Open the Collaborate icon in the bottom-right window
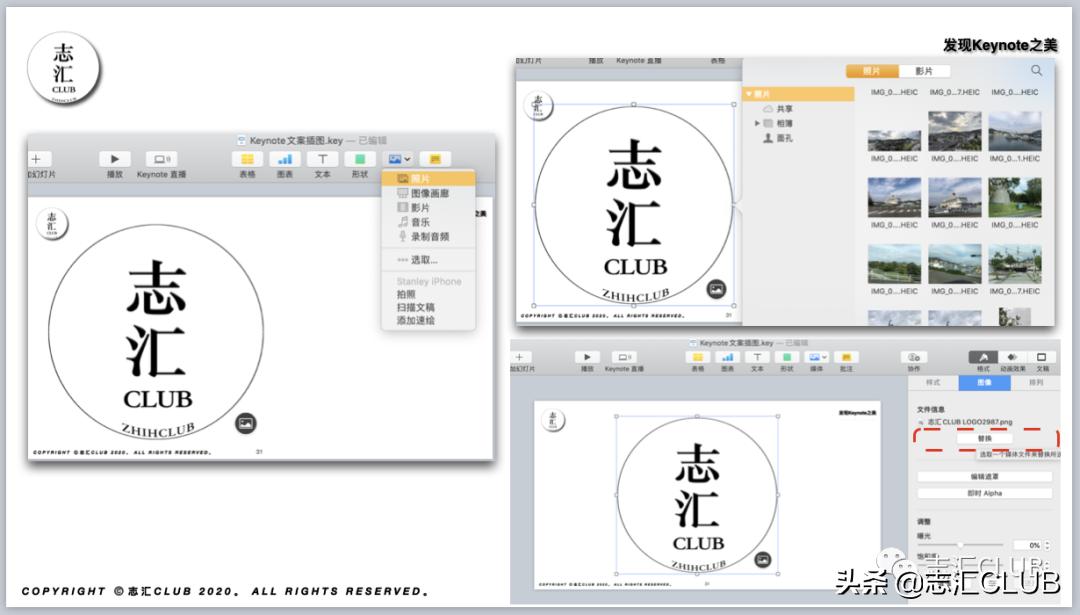The image size is (1080, 615). [x=912, y=357]
